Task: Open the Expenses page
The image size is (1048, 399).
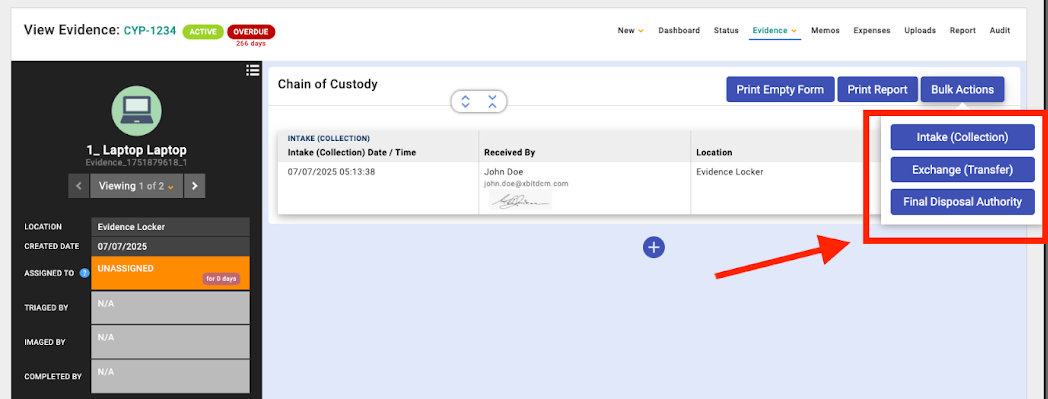Action: pyautogui.click(x=872, y=30)
